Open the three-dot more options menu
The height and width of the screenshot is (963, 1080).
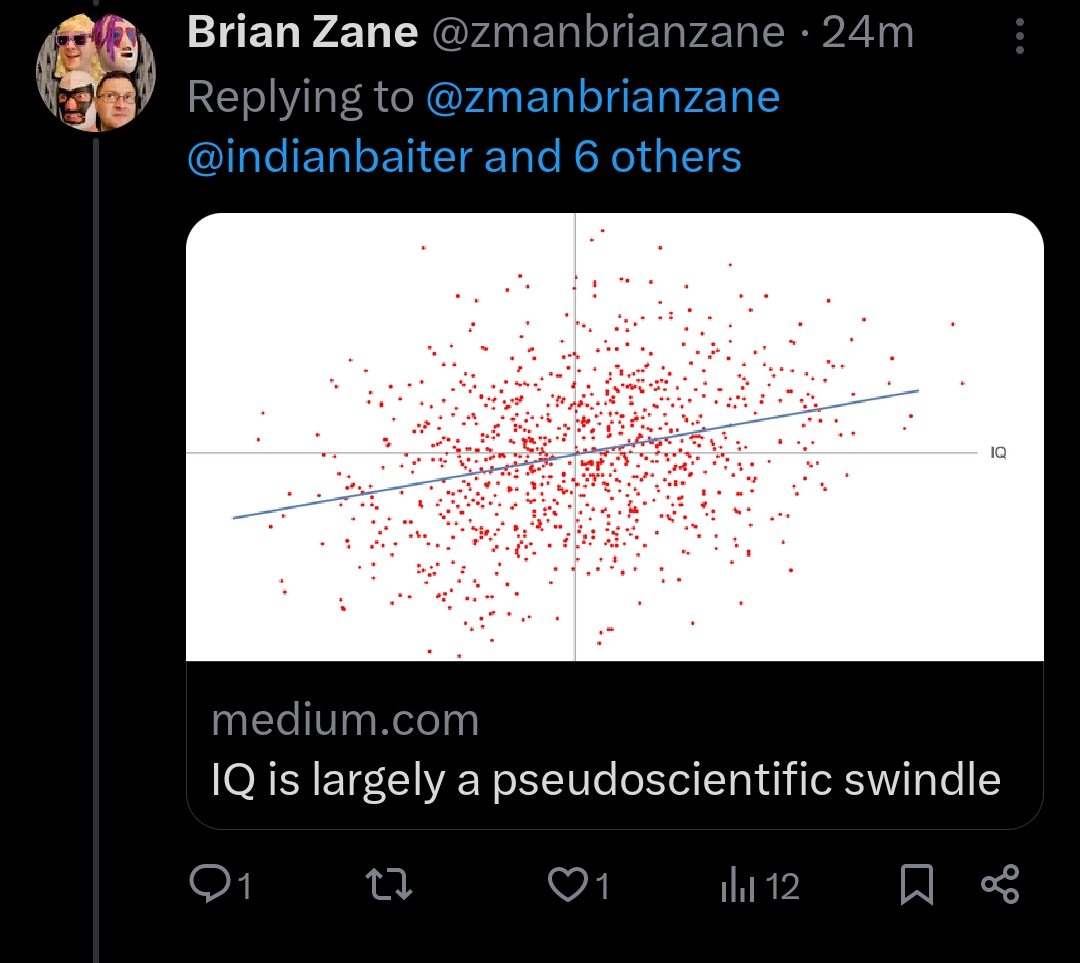[1019, 36]
